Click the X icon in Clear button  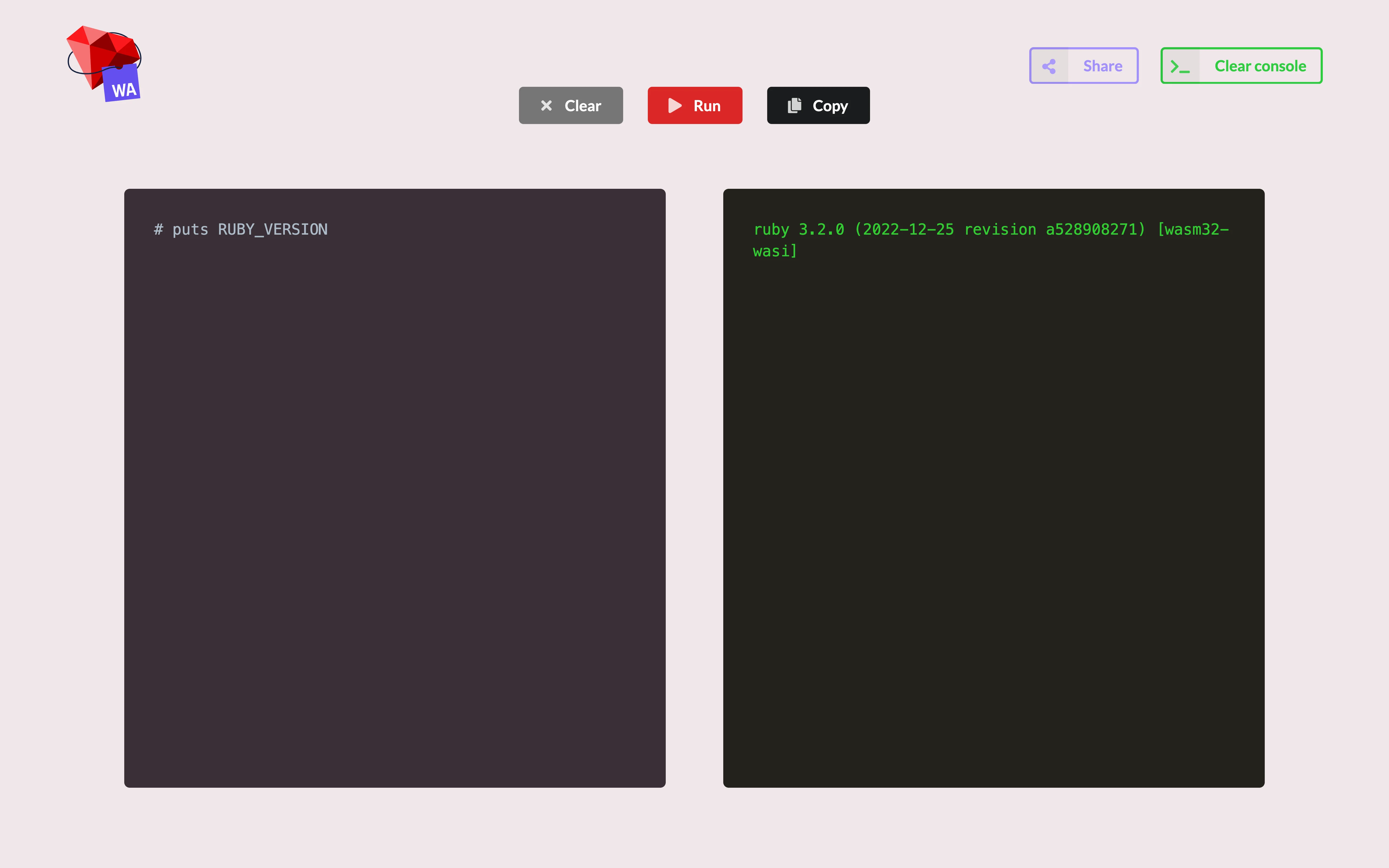coord(546,106)
